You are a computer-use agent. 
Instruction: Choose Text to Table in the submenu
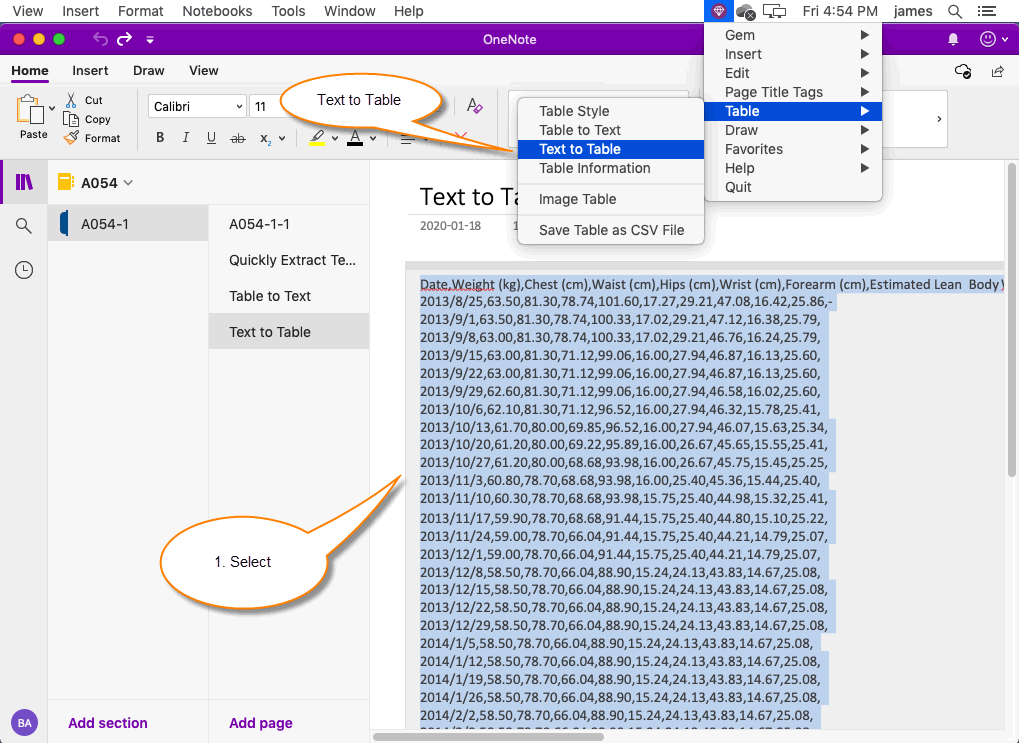coord(611,150)
